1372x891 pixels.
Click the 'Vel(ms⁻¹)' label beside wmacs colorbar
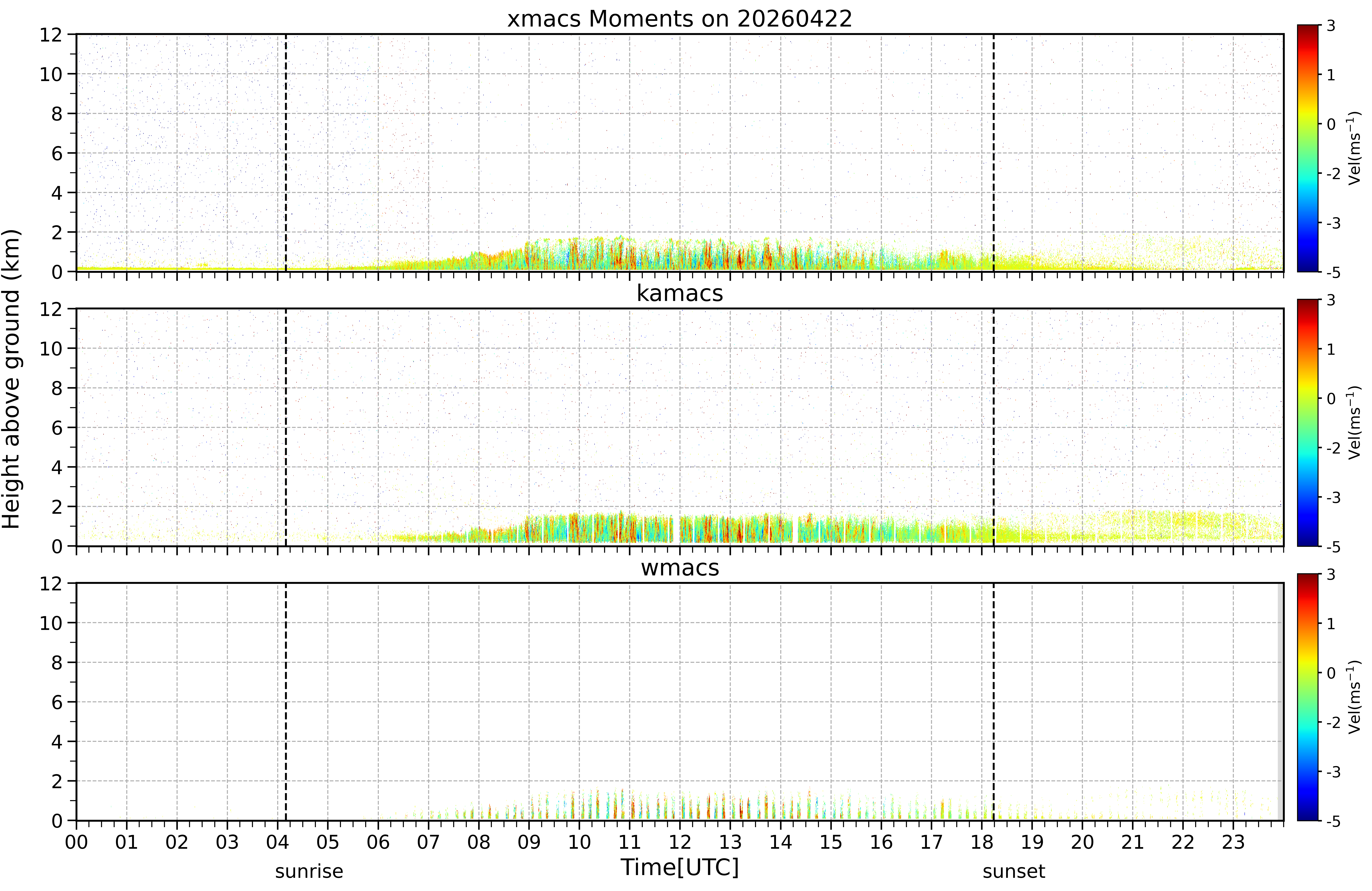click(x=1354, y=697)
